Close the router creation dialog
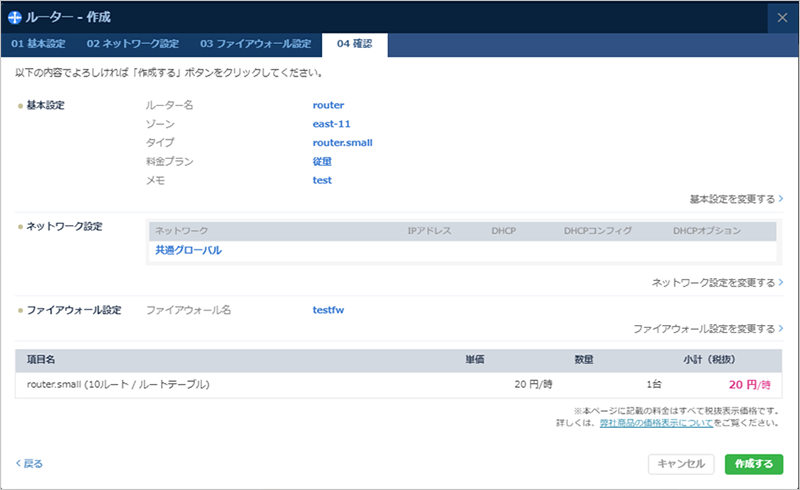Screen dimensions: 800x490 click(x=782, y=17)
